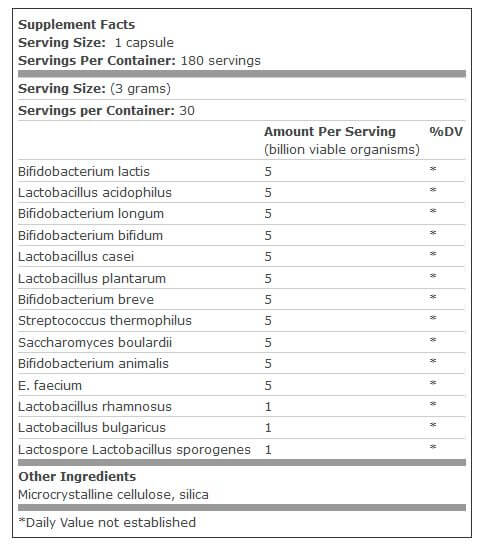
Task: Click the Amount Per Serving column header
Action: click(x=330, y=132)
